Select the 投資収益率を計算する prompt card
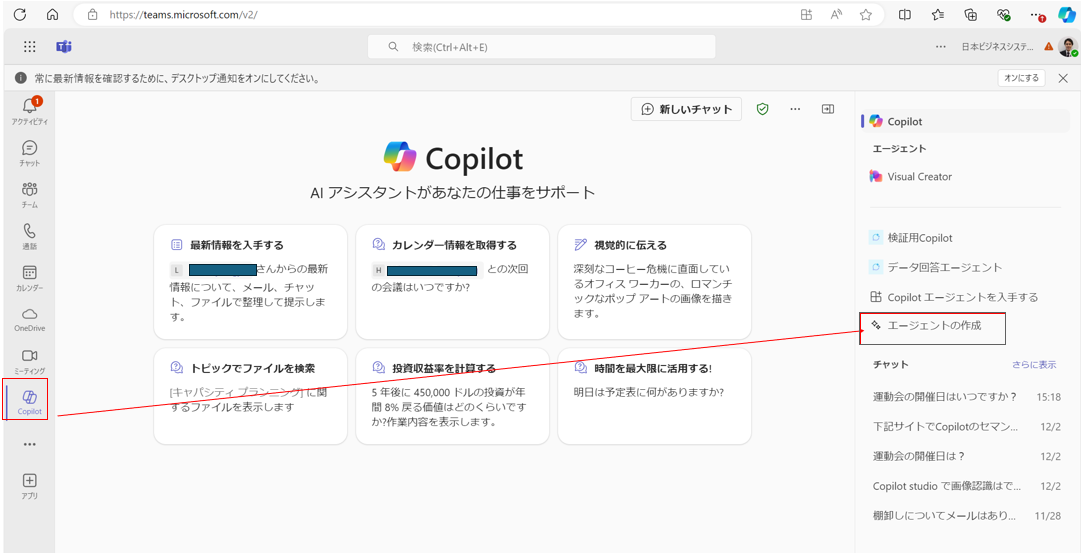The image size is (1086, 553). [x=452, y=396]
